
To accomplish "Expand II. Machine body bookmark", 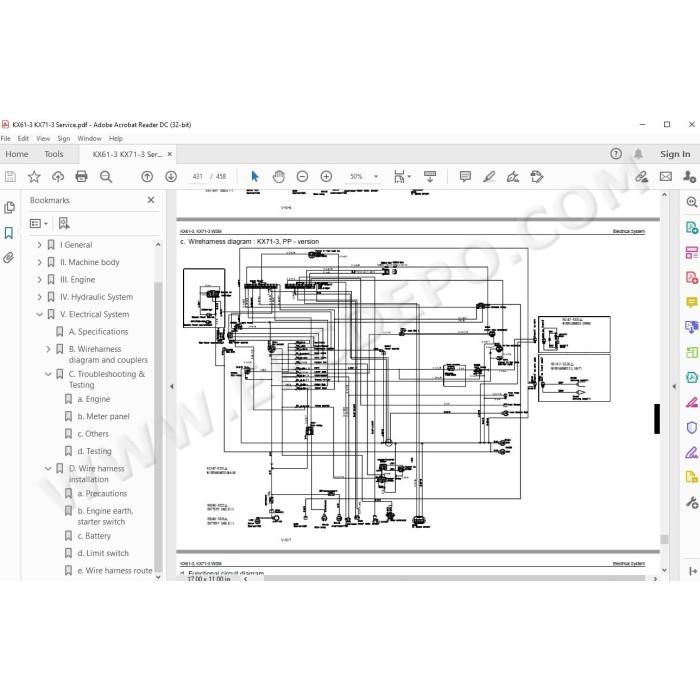I will pos(39,262).
